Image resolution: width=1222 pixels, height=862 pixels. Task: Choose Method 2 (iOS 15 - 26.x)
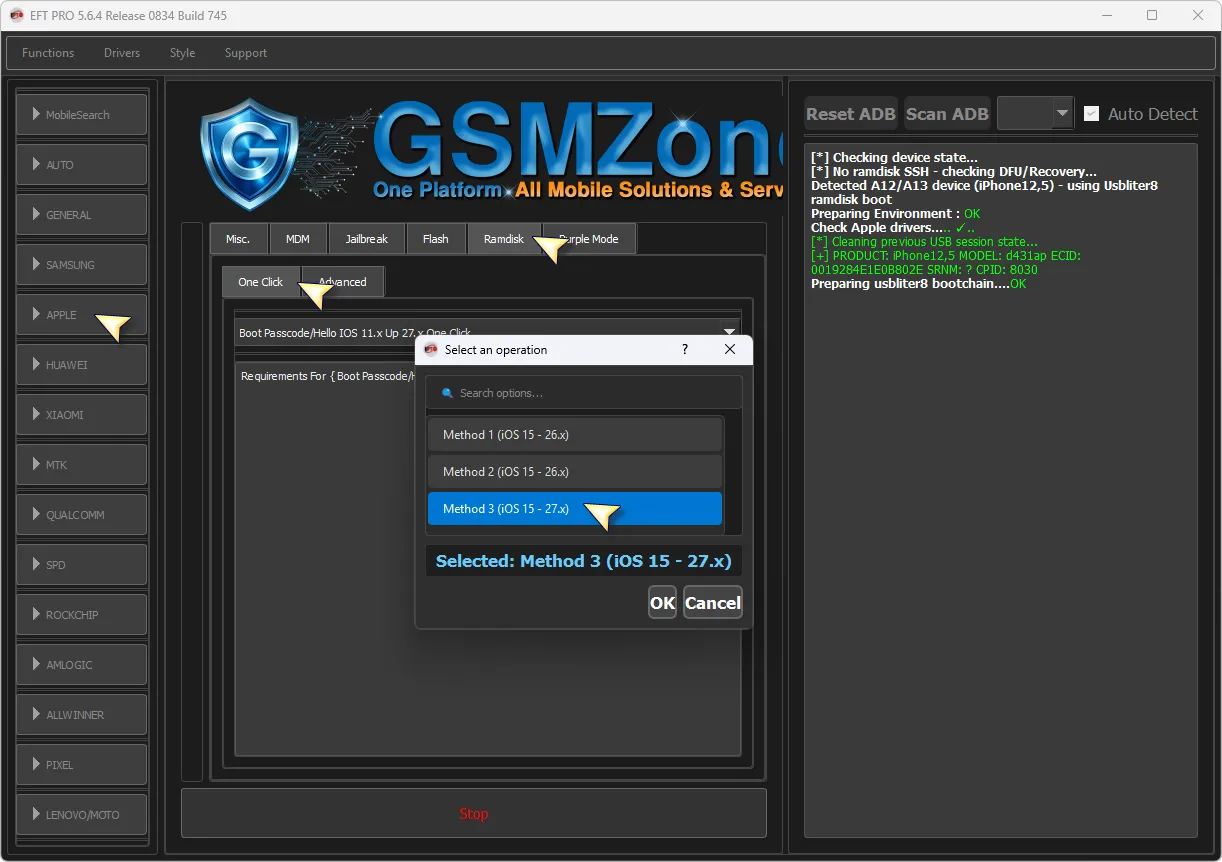(x=575, y=472)
